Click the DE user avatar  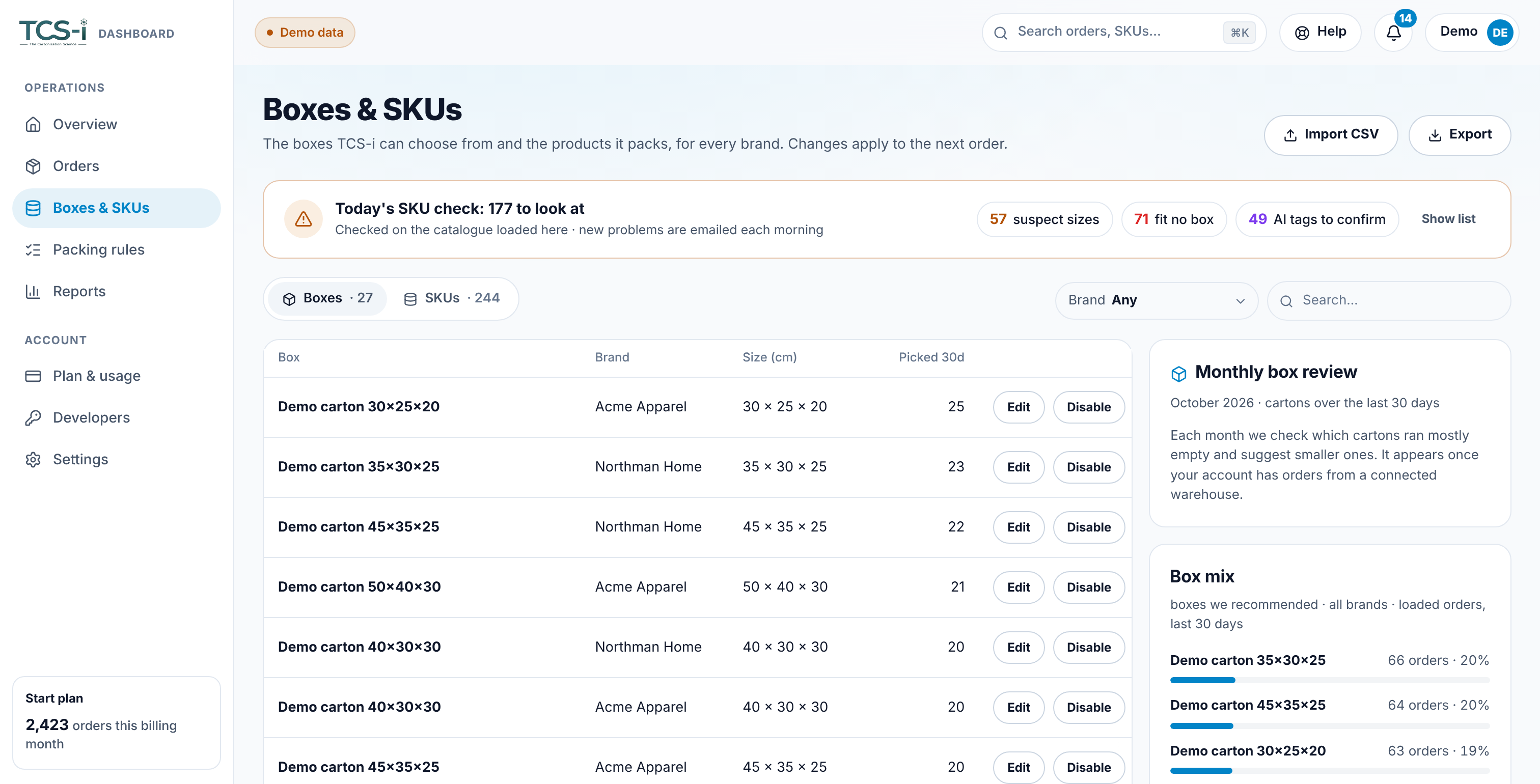click(1499, 32)
